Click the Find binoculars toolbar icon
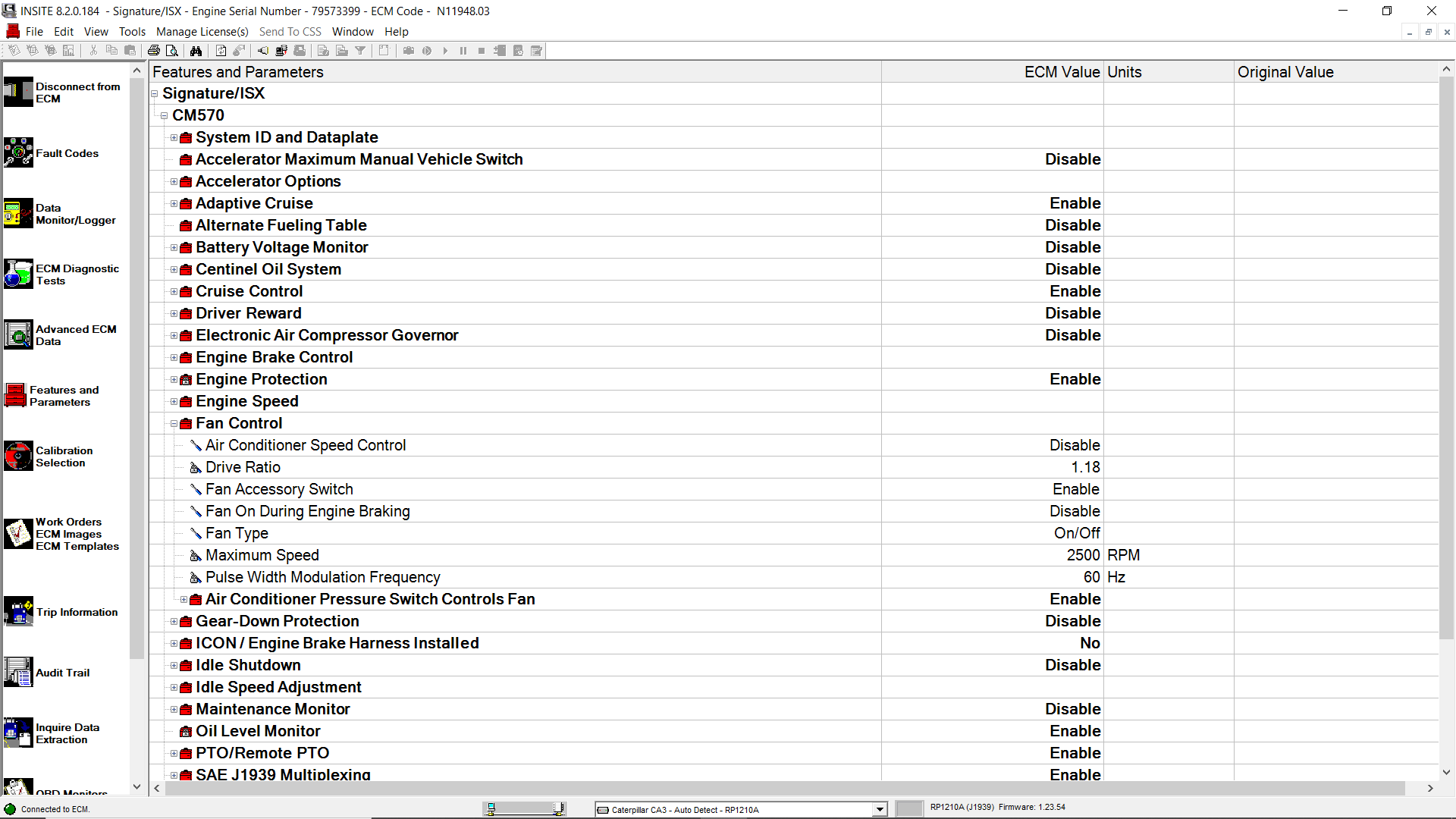 point(196,50)
